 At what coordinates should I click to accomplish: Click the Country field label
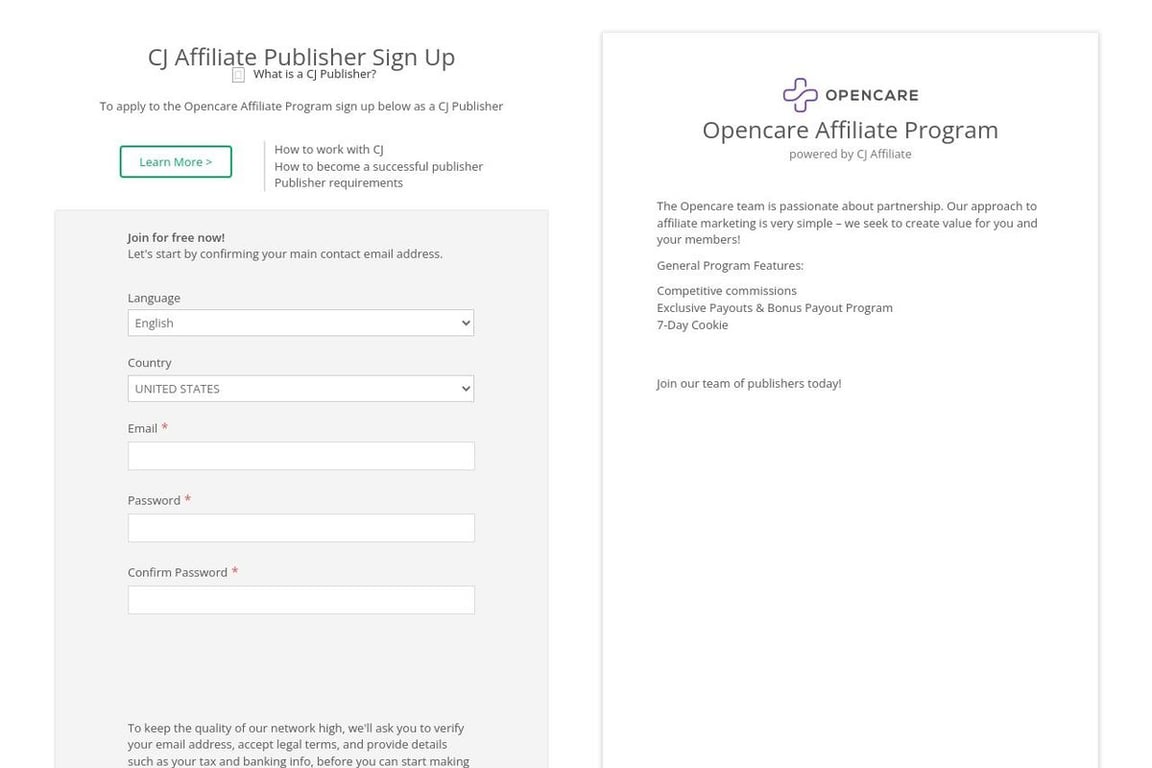[149, 363]
